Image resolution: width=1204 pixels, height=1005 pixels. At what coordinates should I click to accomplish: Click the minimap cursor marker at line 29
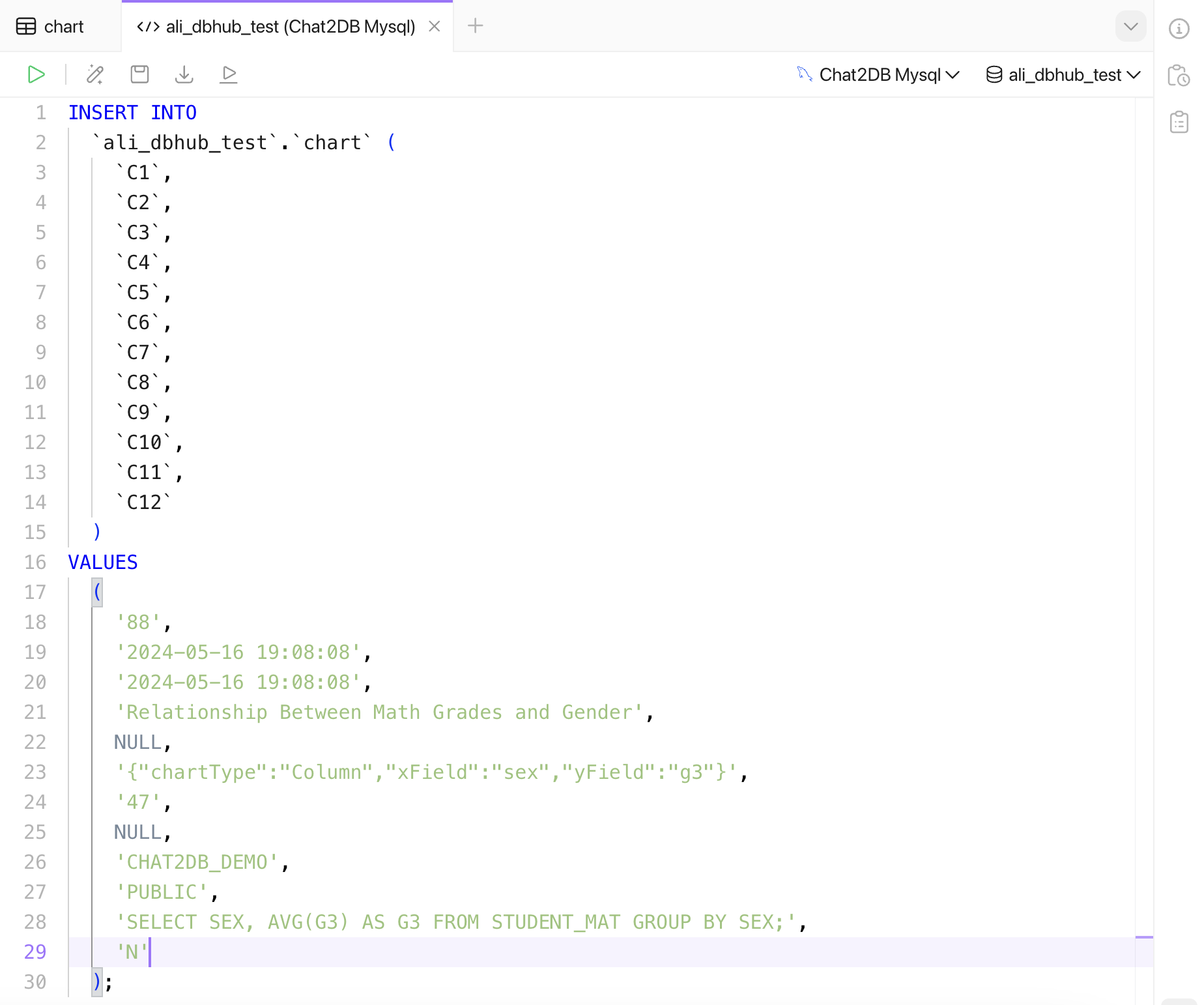[x=1144, y=937]
